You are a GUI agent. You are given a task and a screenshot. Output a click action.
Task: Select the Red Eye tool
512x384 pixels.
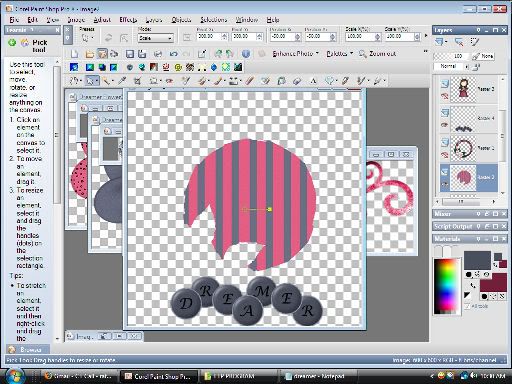point(170,81)
